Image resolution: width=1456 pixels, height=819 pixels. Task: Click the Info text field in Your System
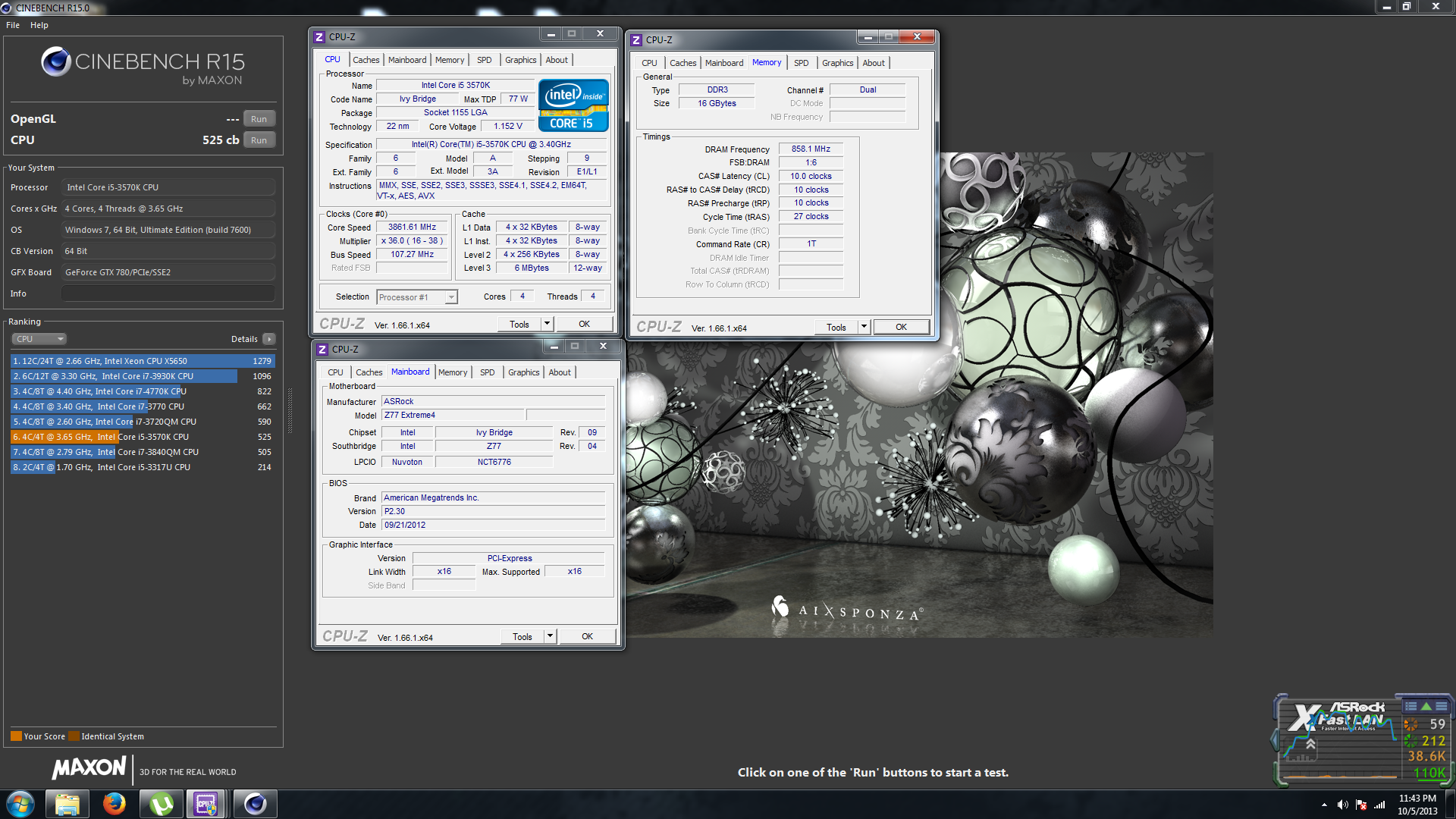[x=168, y=293]
